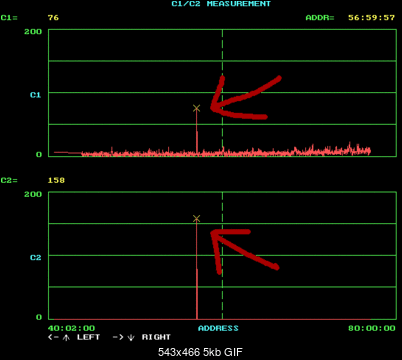Click the LEFT navigation hint

pos(88,337)
